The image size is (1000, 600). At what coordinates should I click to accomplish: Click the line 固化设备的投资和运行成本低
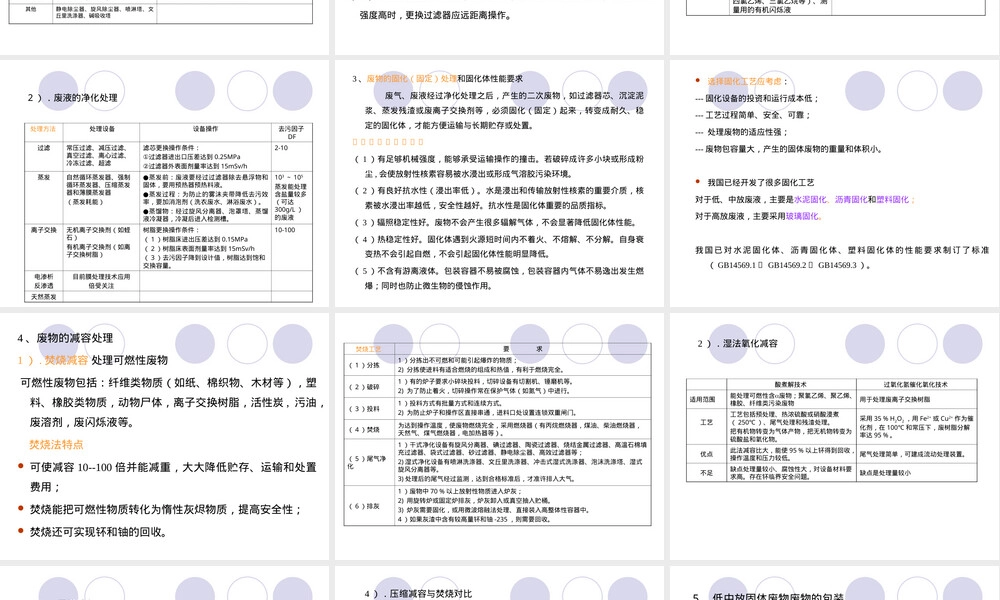click(x=757, y=98)
